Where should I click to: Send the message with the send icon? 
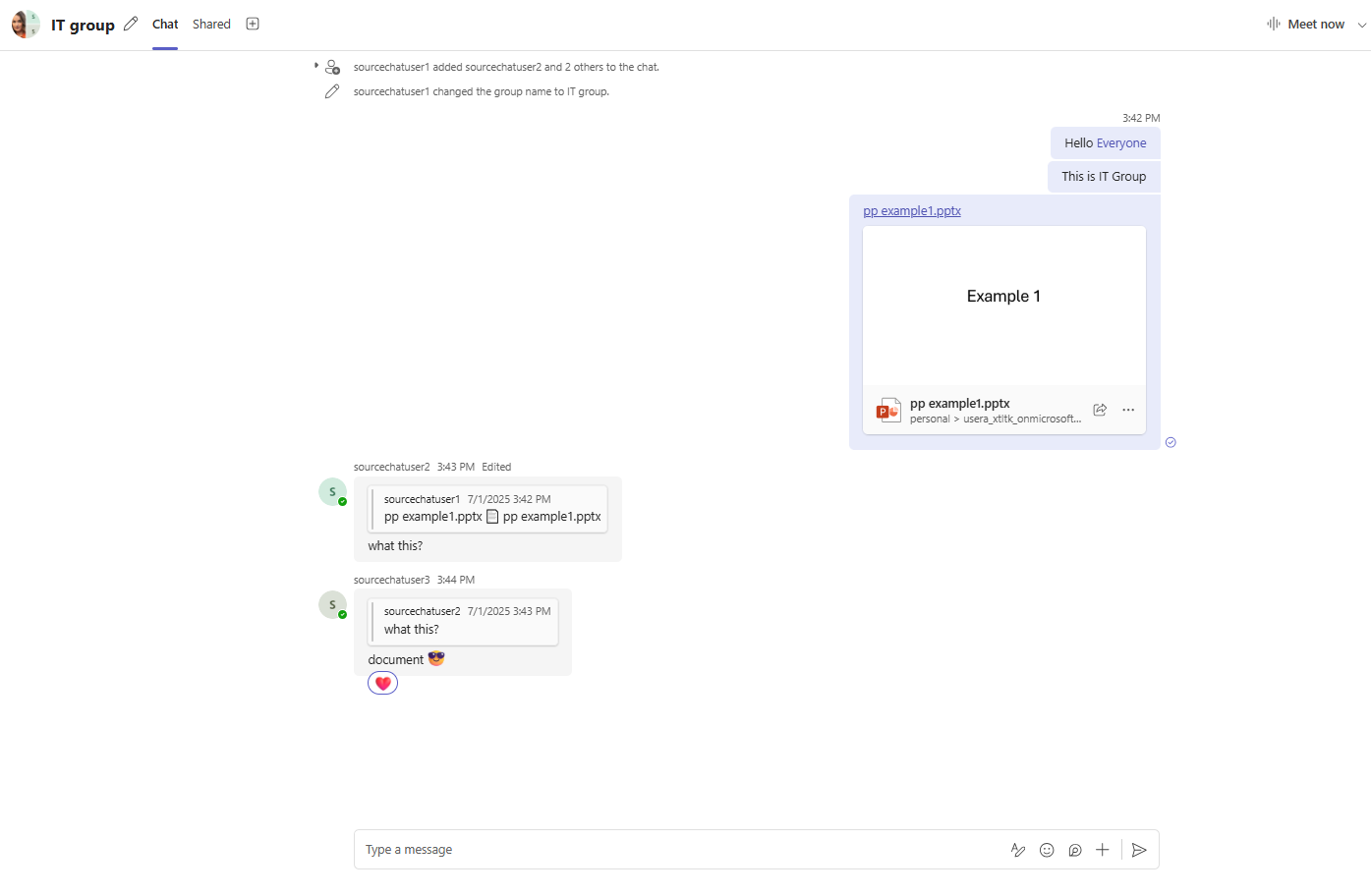pyautogui.click(x=1139, y=850)
